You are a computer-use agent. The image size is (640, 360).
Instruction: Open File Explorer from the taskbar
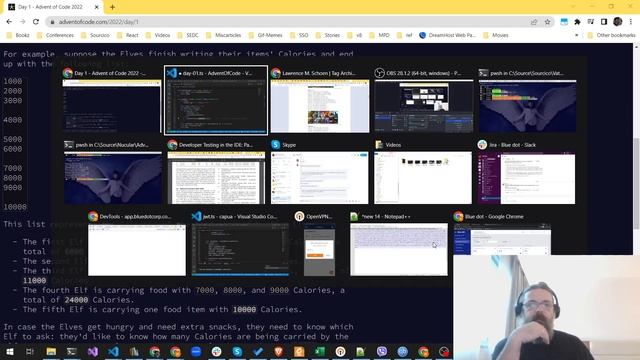click(x=51, y=351)
